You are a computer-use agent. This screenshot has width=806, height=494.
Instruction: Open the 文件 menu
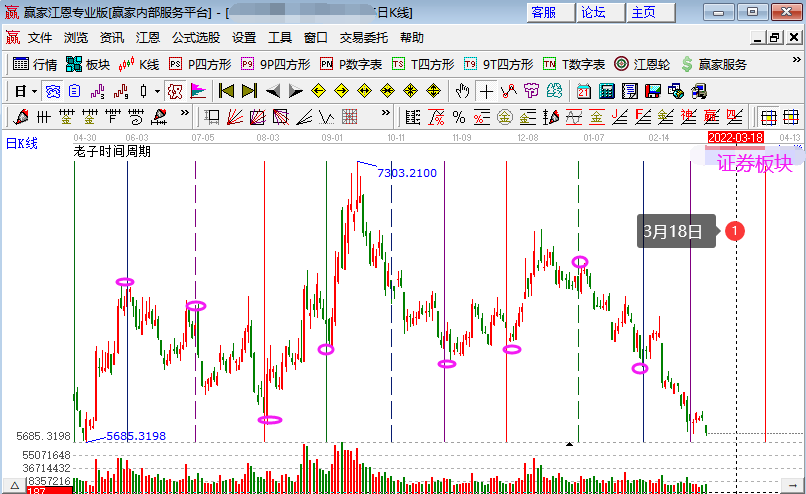click(40, 38)
